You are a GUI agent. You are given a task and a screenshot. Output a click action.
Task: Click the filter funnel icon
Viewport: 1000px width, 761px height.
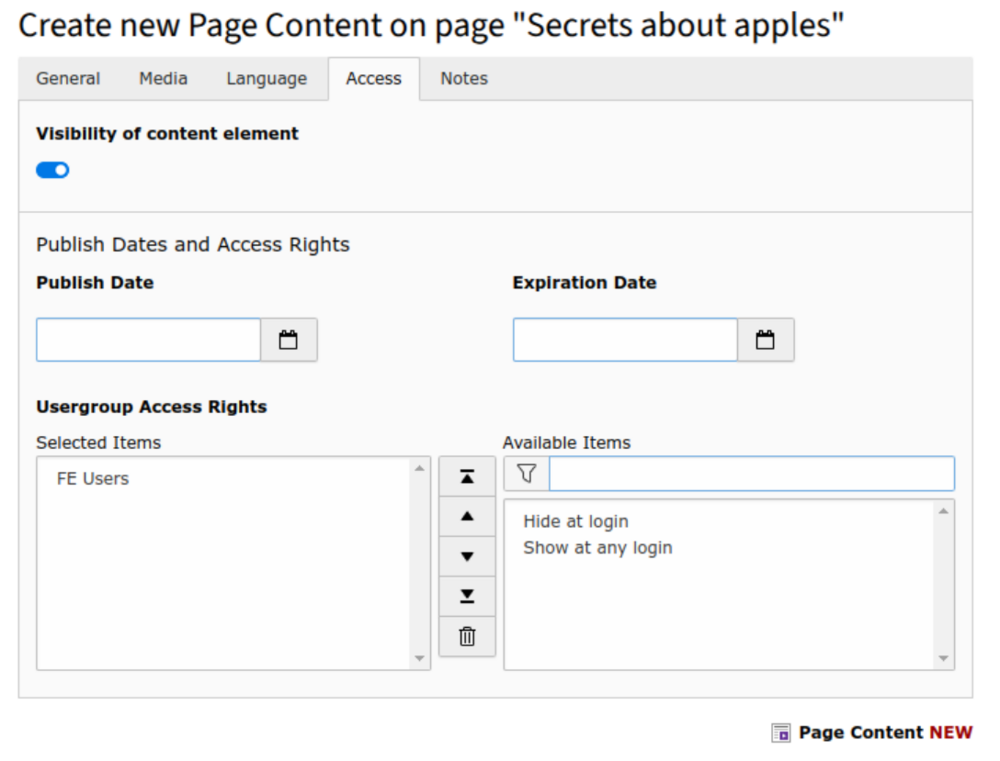[x=527, y=474]
